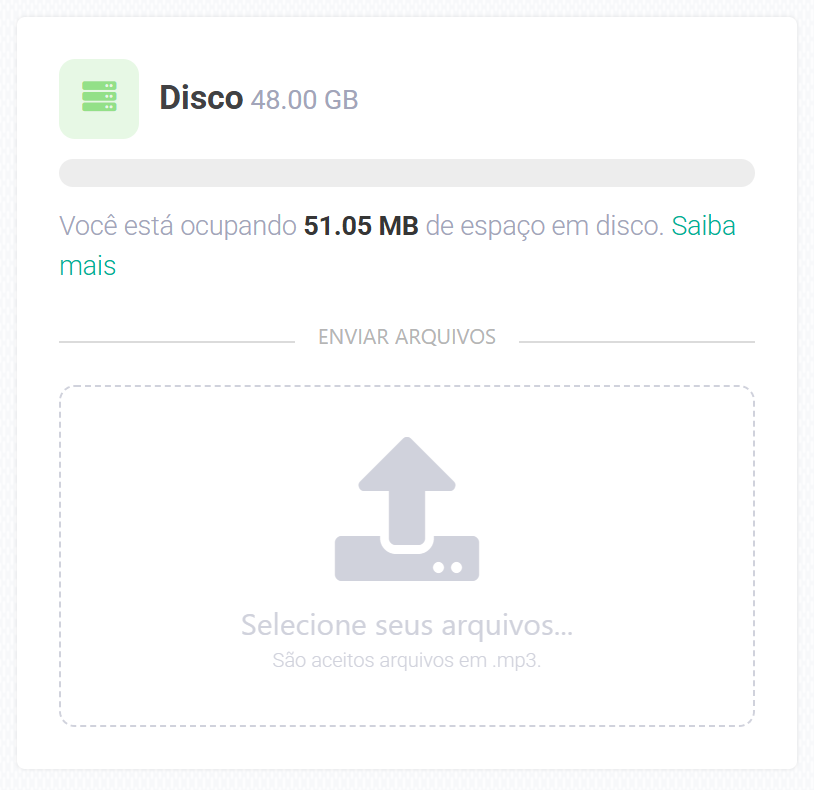Viewport: 814px width, 790px height.
Task: Click the upload tray base with two dots
Action: click(407, 562)
